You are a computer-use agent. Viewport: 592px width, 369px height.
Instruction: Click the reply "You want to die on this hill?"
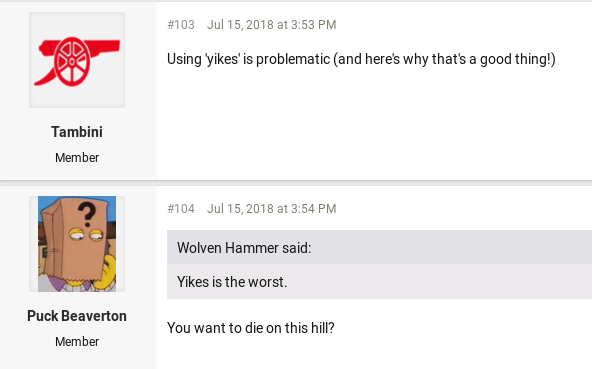[251, 328]
